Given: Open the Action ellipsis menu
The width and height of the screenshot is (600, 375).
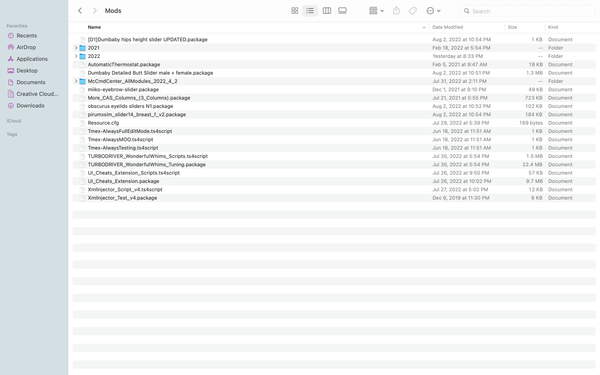Looking at the screenshot, I should [433, 11].
